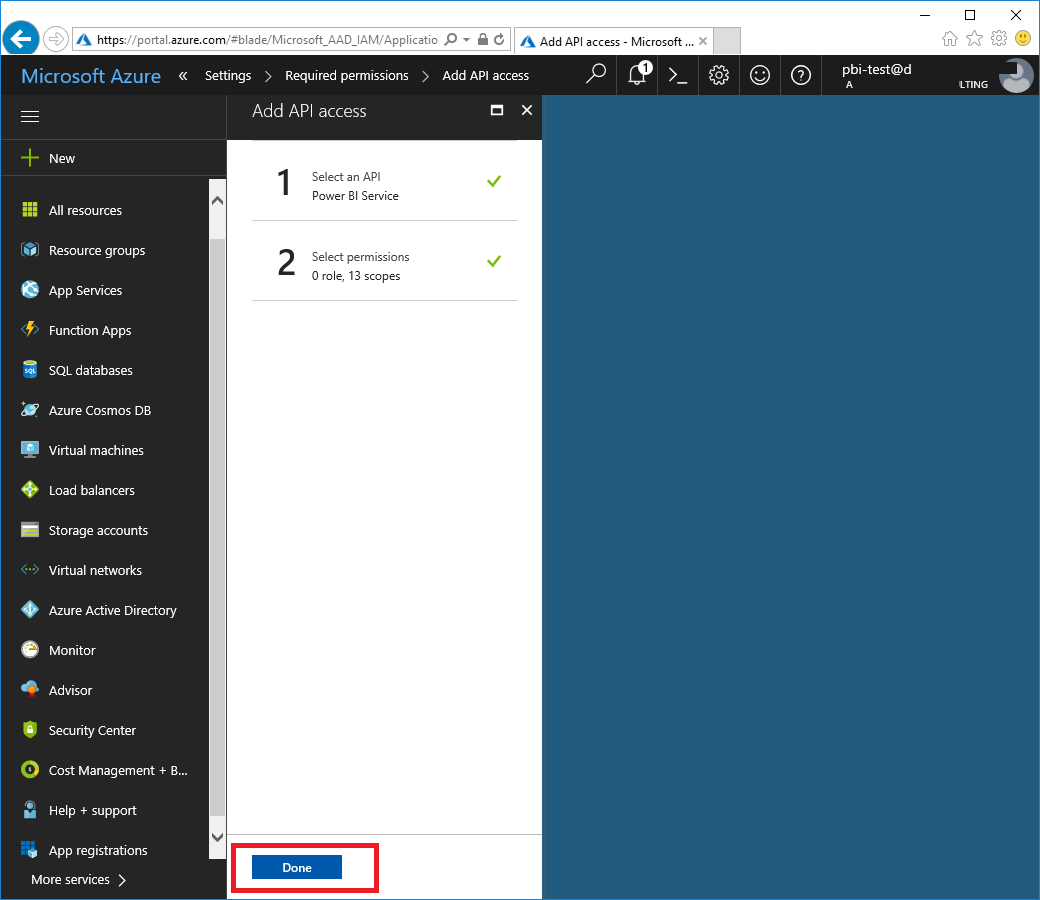1040x900 pixels.
Task: Click the search magnifier in Azure header
Action: [x=596, y=75]
